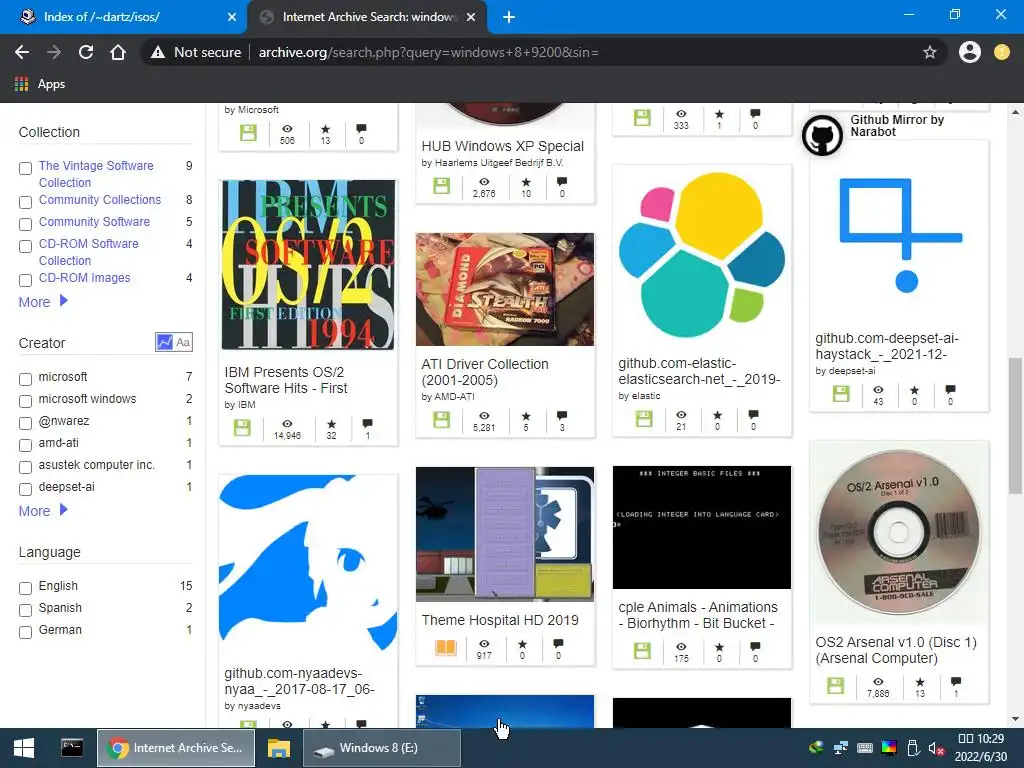This screenshot has width=1024, height=768.
Task: Check the English language filter
Action: coord(25,588)
